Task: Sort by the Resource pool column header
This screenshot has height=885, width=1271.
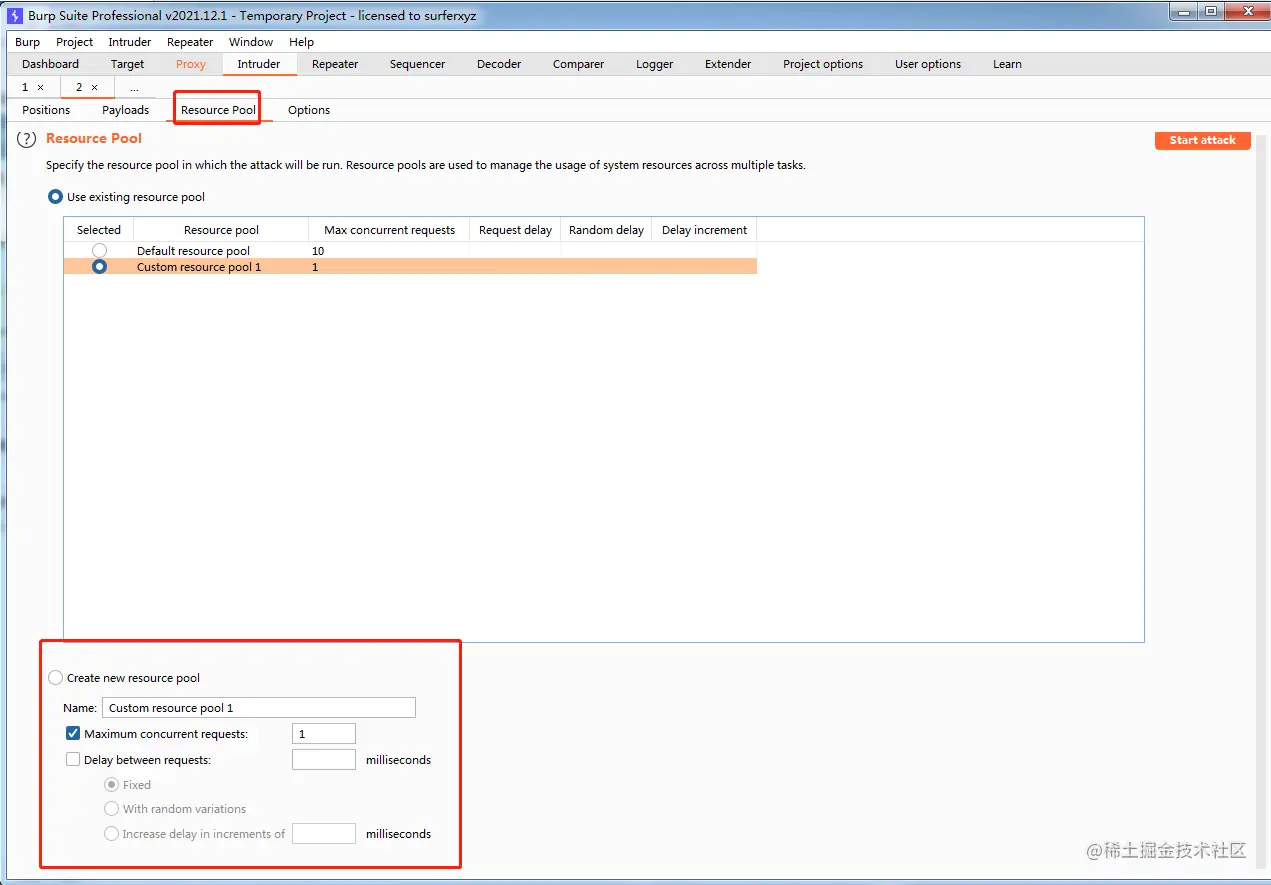Action: [222, 230]
